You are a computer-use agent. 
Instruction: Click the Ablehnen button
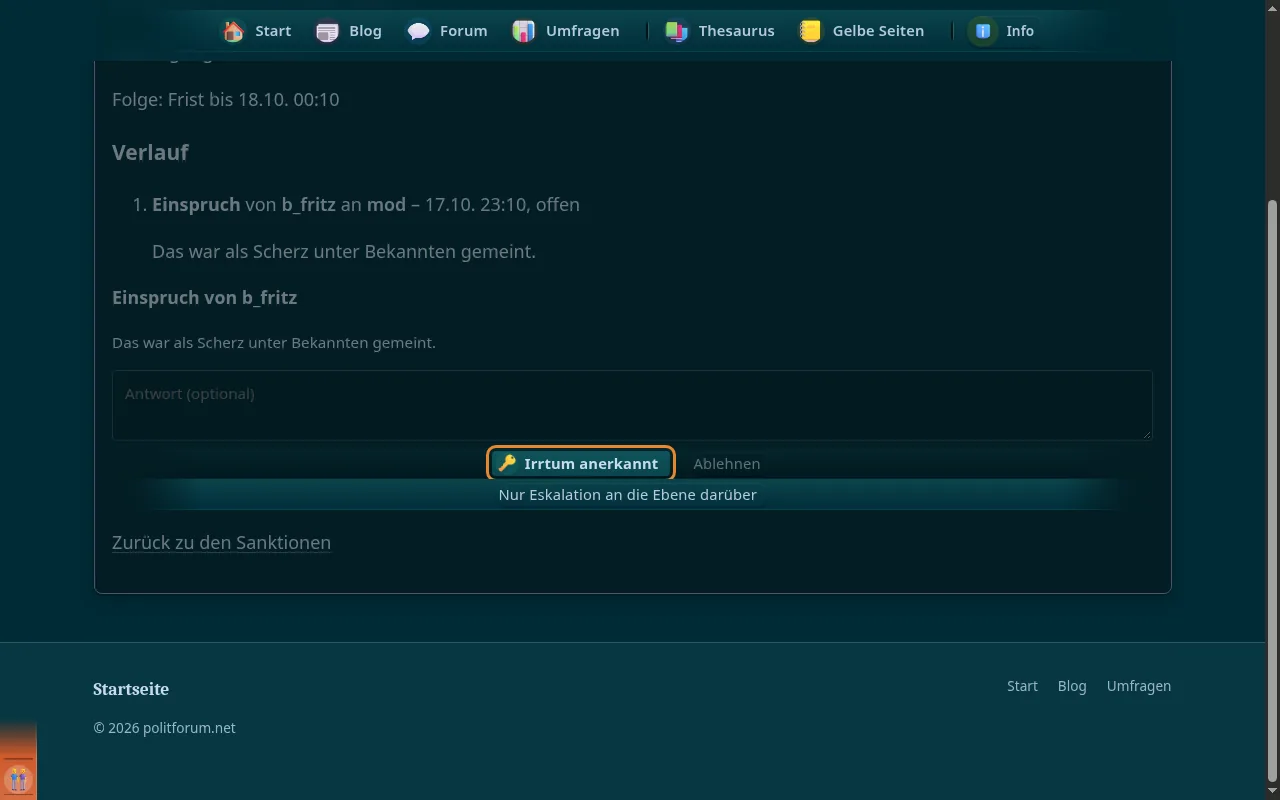coord(727,463)
